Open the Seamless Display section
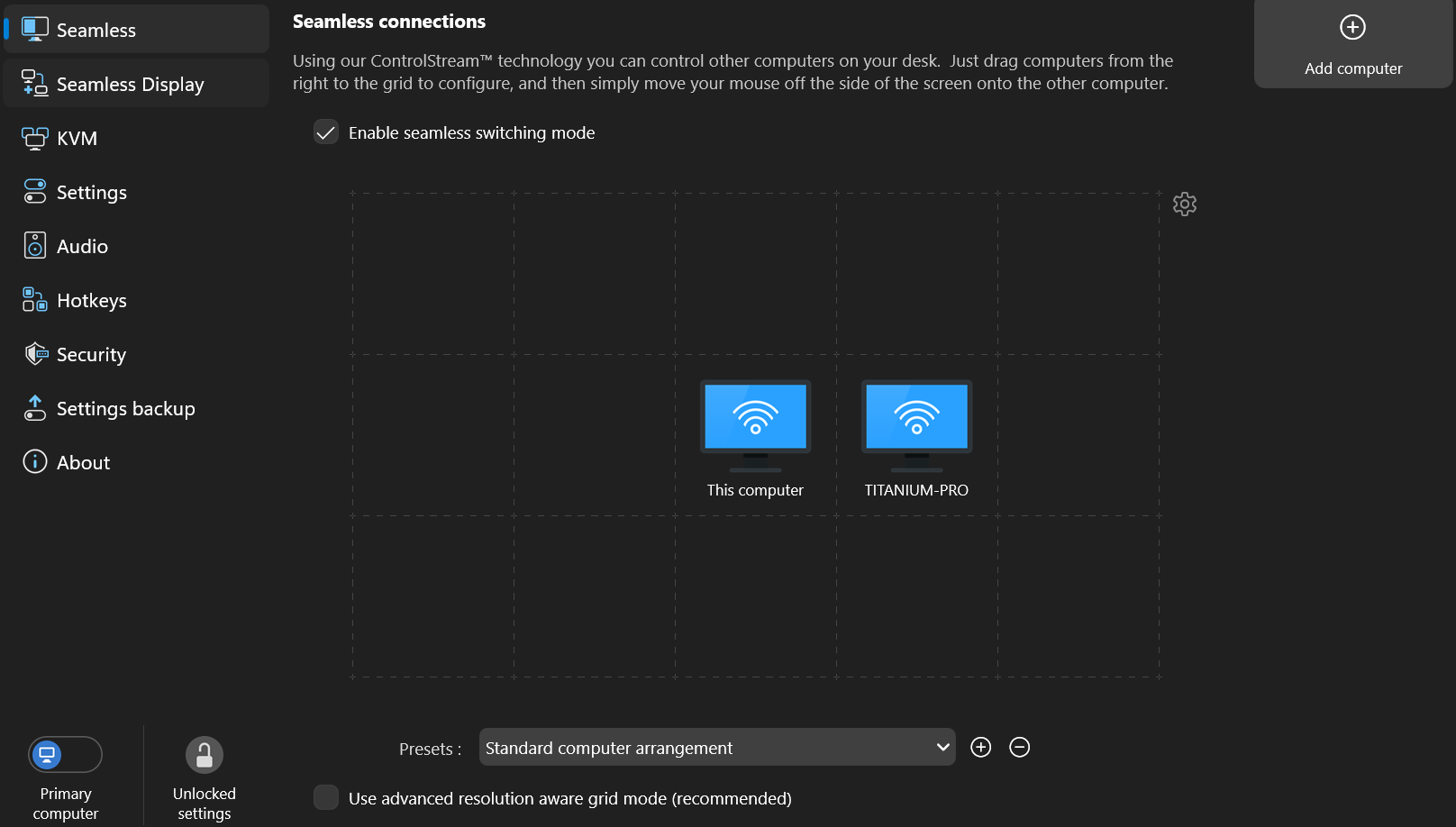 [x=131, y=85]
